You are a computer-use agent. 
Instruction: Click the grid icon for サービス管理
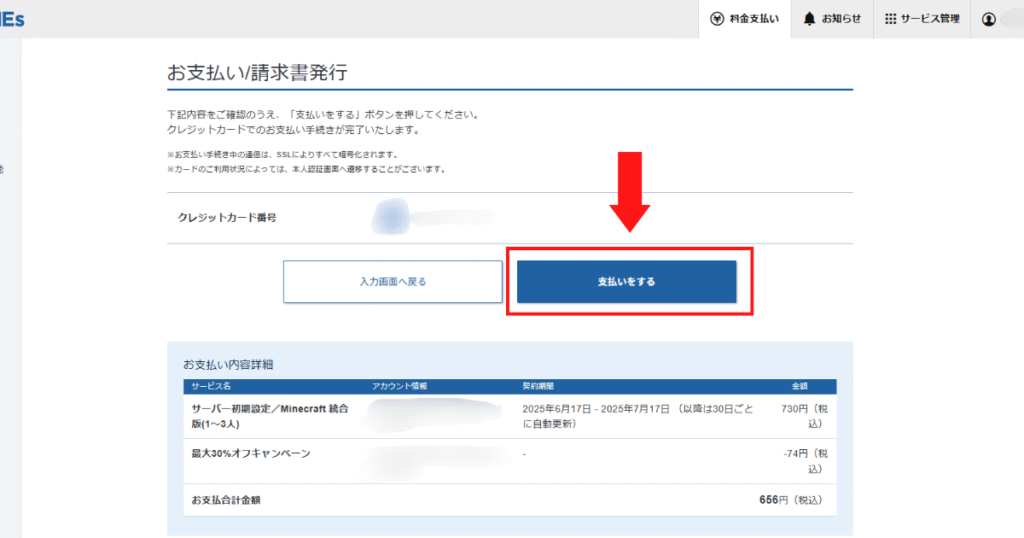coord(890,19)
